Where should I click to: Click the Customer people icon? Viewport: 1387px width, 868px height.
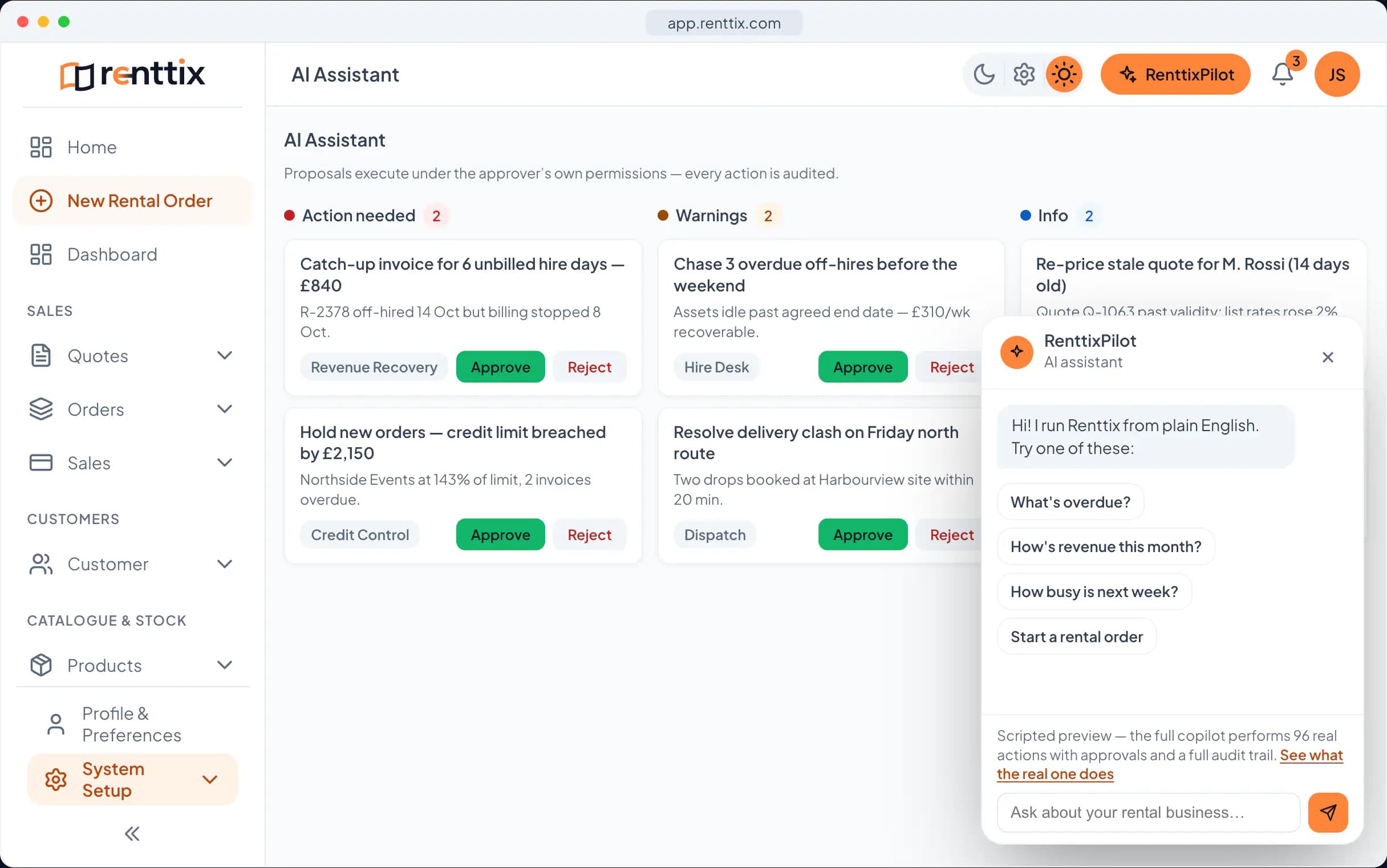coord(40,565)
